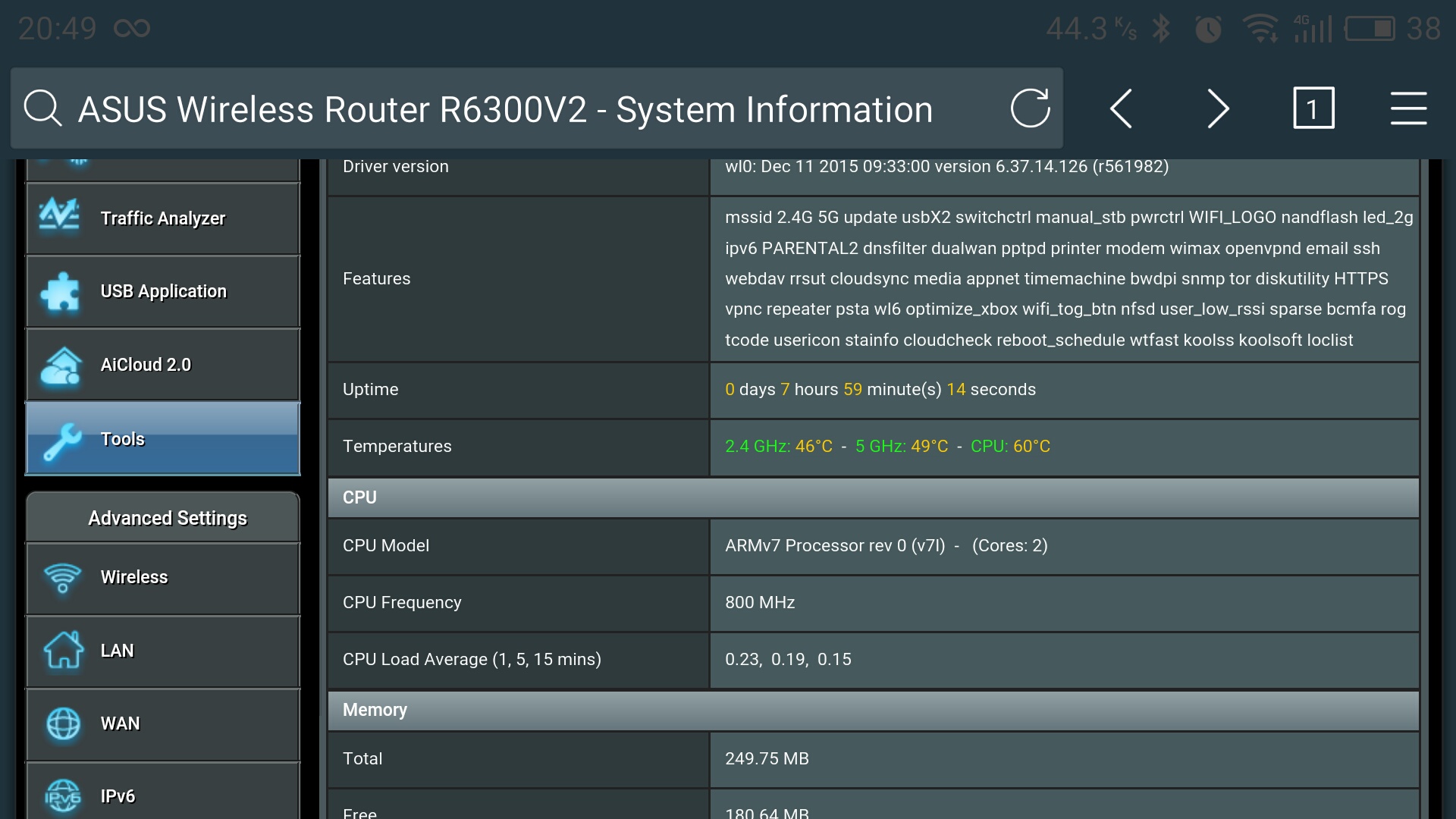The width and height of the screenshot is (1456, 819).
Task: Click the ARMv7 Processor model value
Action: click(886, 546)
